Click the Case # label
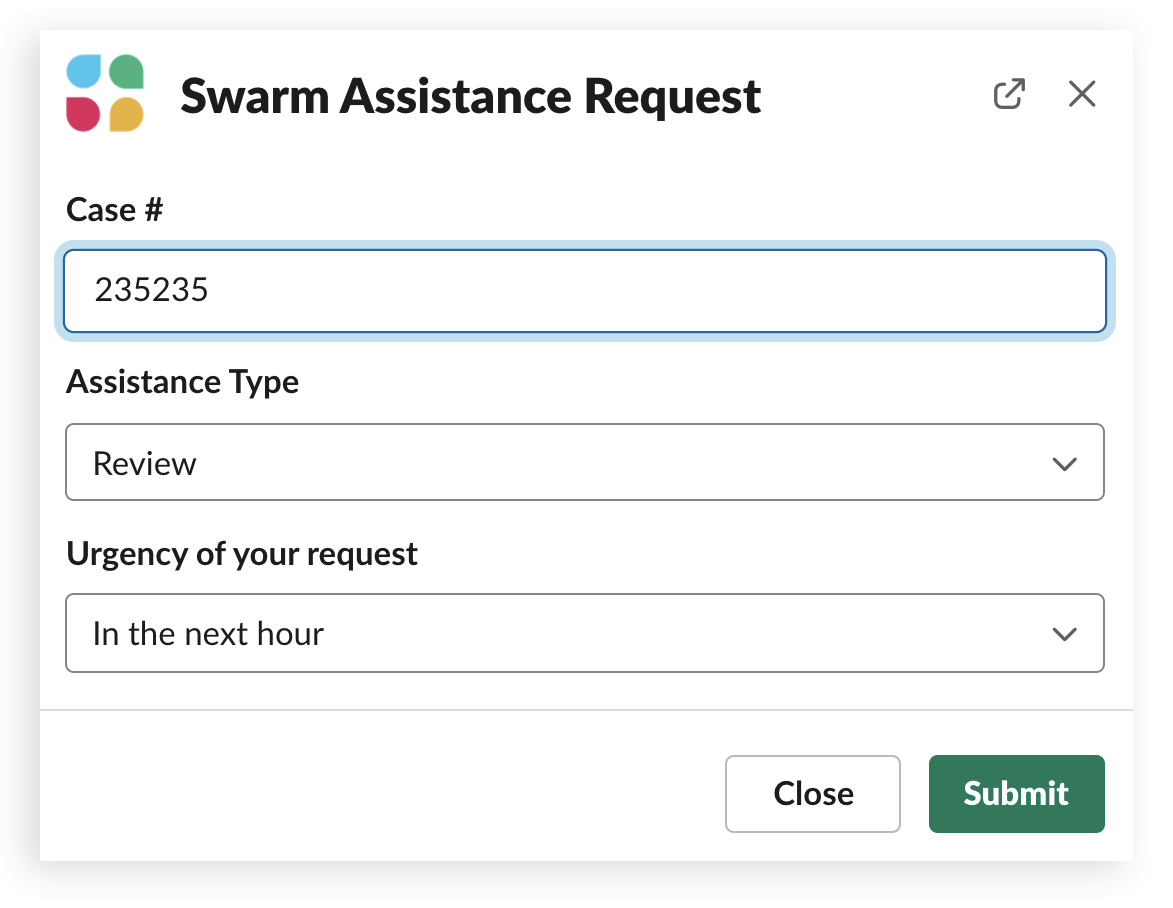 tap(114, 209)
